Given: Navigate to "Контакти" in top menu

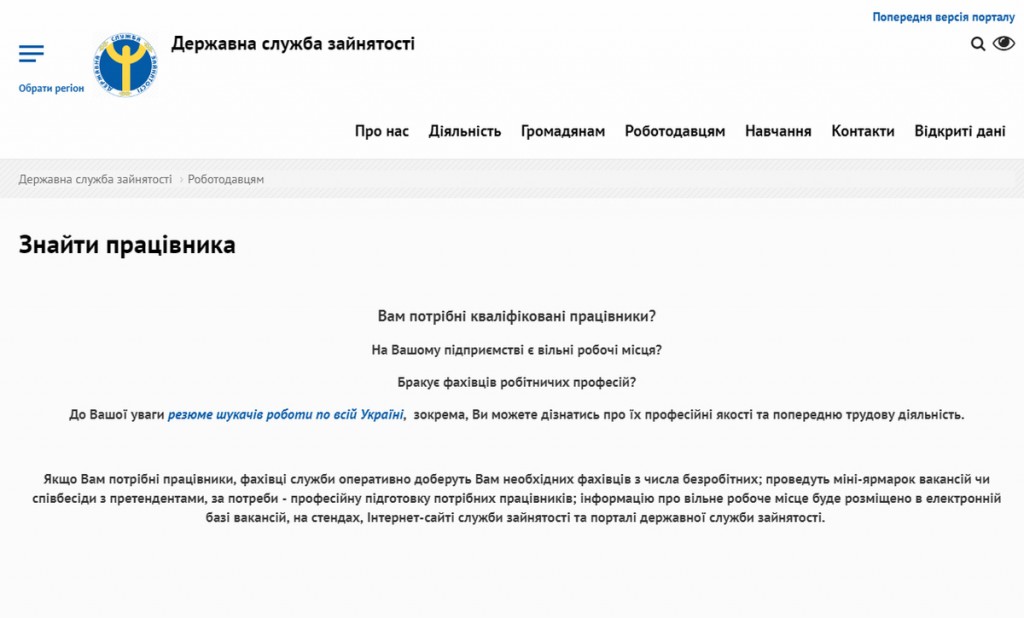Looking at the screenshot, I should (x=863, y=131).
